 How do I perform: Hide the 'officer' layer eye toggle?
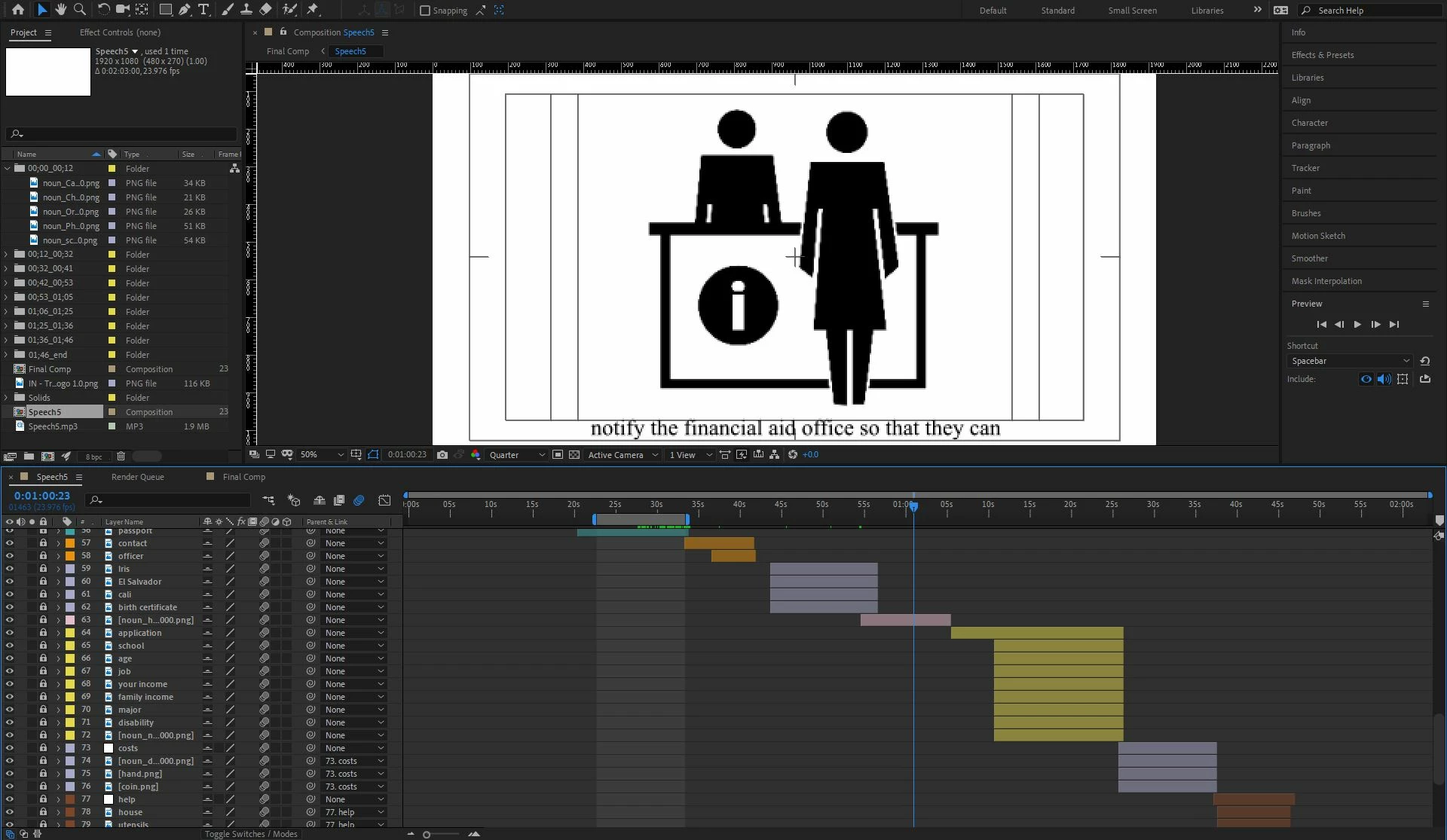coord(10,556)
